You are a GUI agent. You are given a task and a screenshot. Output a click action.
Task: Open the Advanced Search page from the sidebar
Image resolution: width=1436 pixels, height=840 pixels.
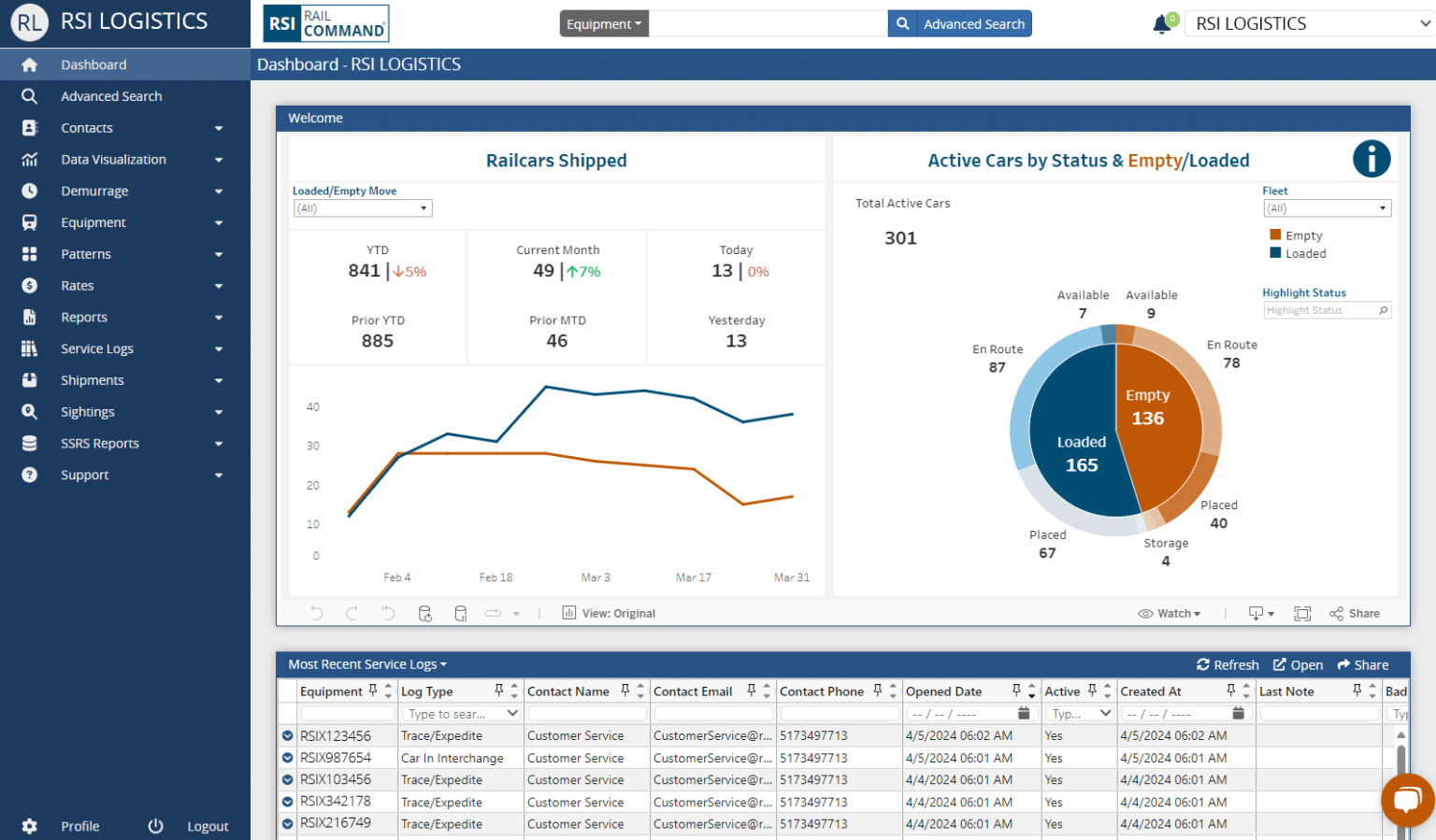click(x=110, y=95)
